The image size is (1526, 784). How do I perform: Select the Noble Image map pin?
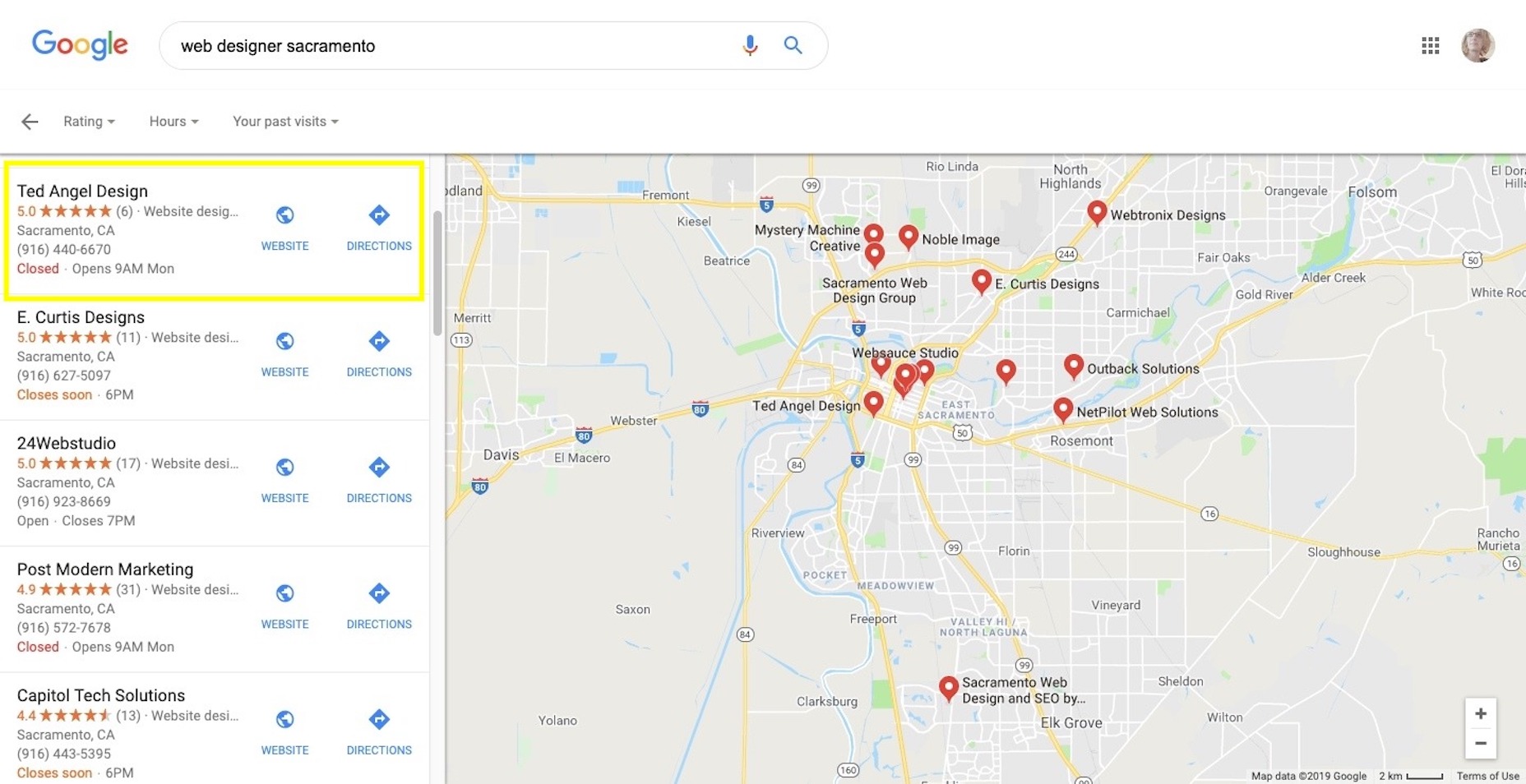(x=908, y=238)
